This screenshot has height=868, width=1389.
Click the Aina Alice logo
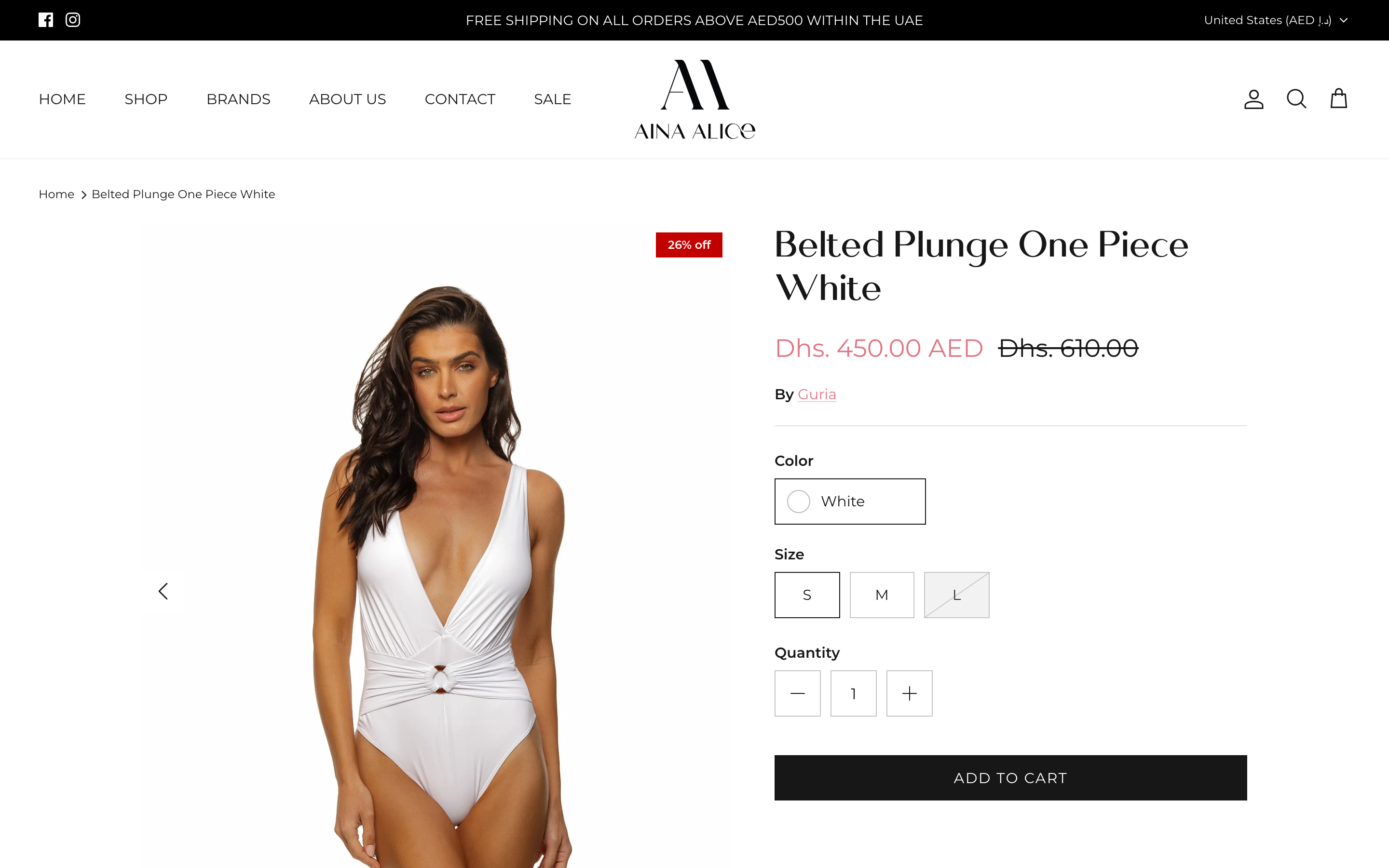pos(694,99)
